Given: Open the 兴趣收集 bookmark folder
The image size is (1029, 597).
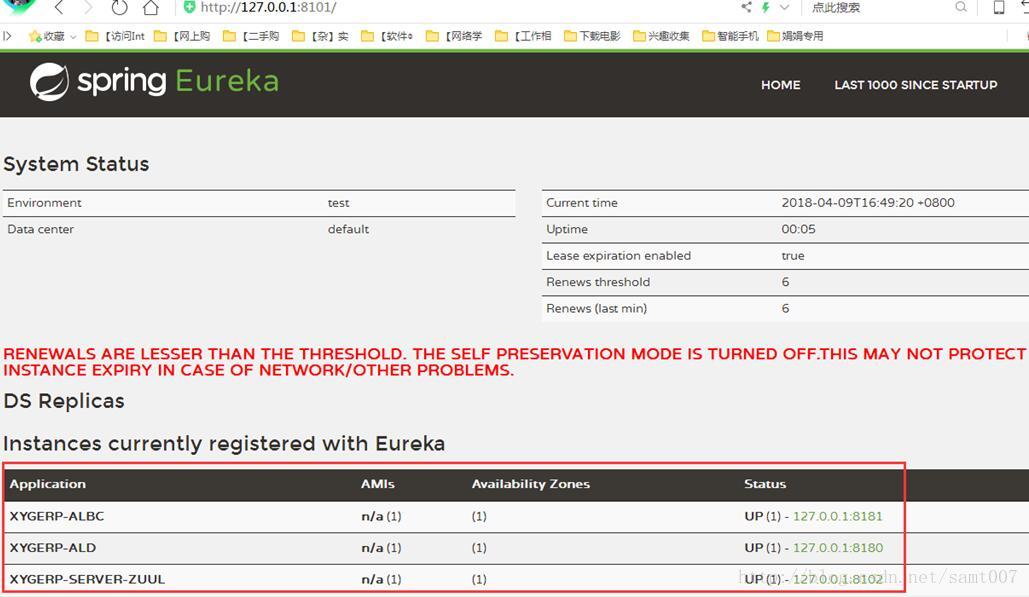Looking at the screenshot, I should (661, 36).
